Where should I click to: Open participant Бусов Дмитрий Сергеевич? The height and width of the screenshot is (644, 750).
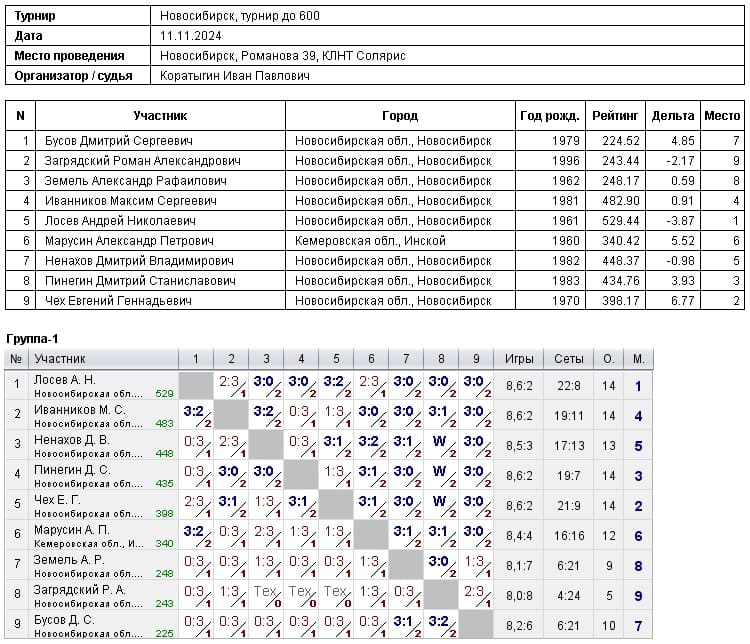click(x=118, y=141)
